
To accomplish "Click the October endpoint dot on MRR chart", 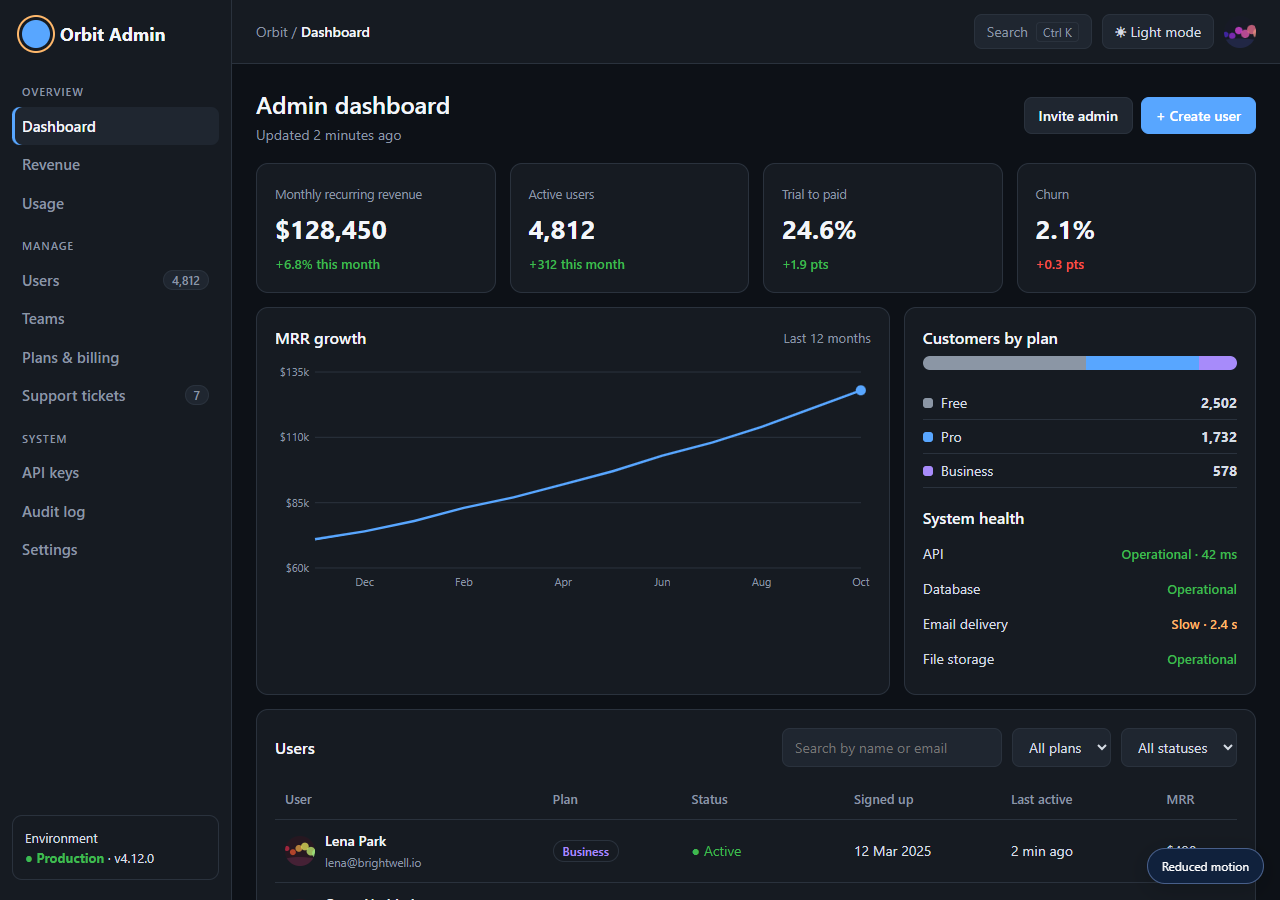I will pyautogui.click(x=861, y=390).
